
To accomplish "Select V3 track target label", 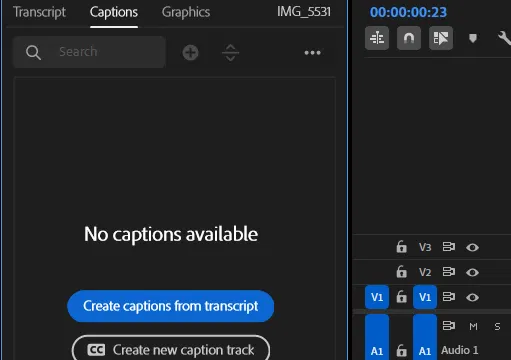I will [425, 247].
